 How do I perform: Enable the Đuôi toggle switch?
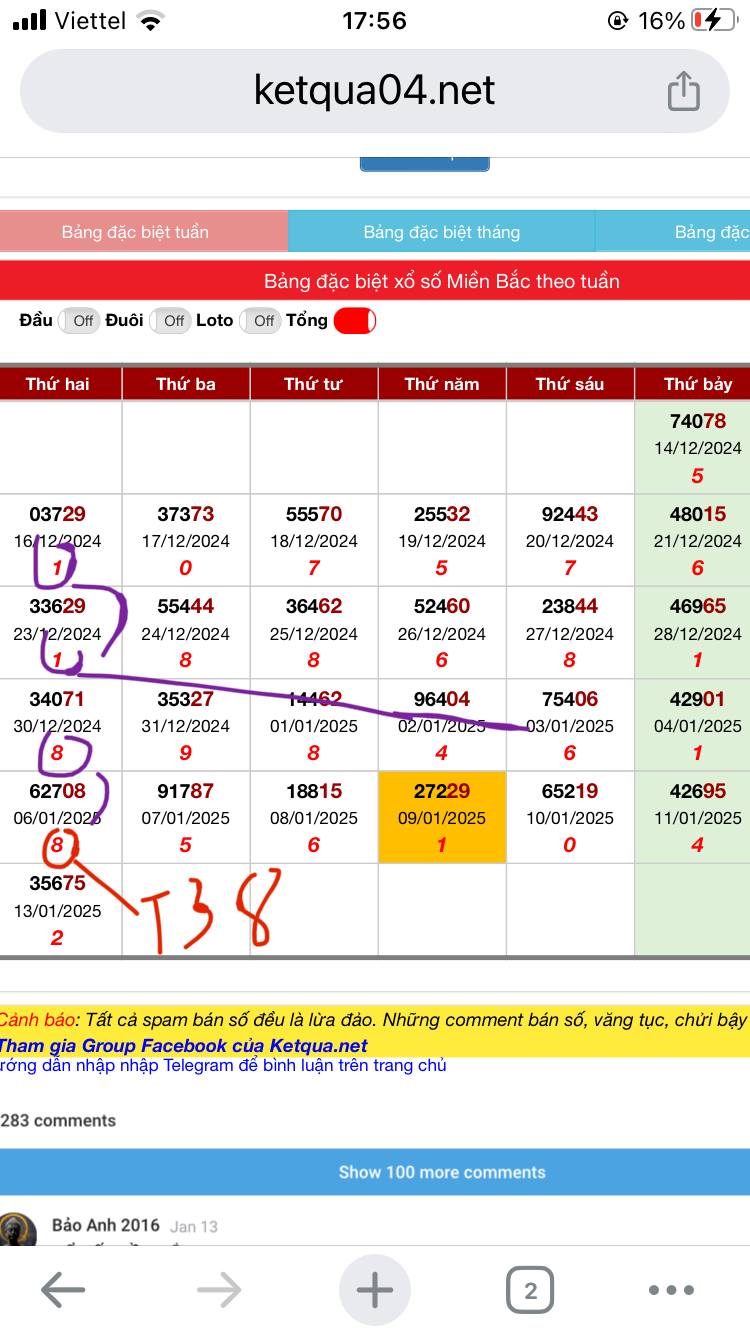pyautogui.click(x=170, y=321)
